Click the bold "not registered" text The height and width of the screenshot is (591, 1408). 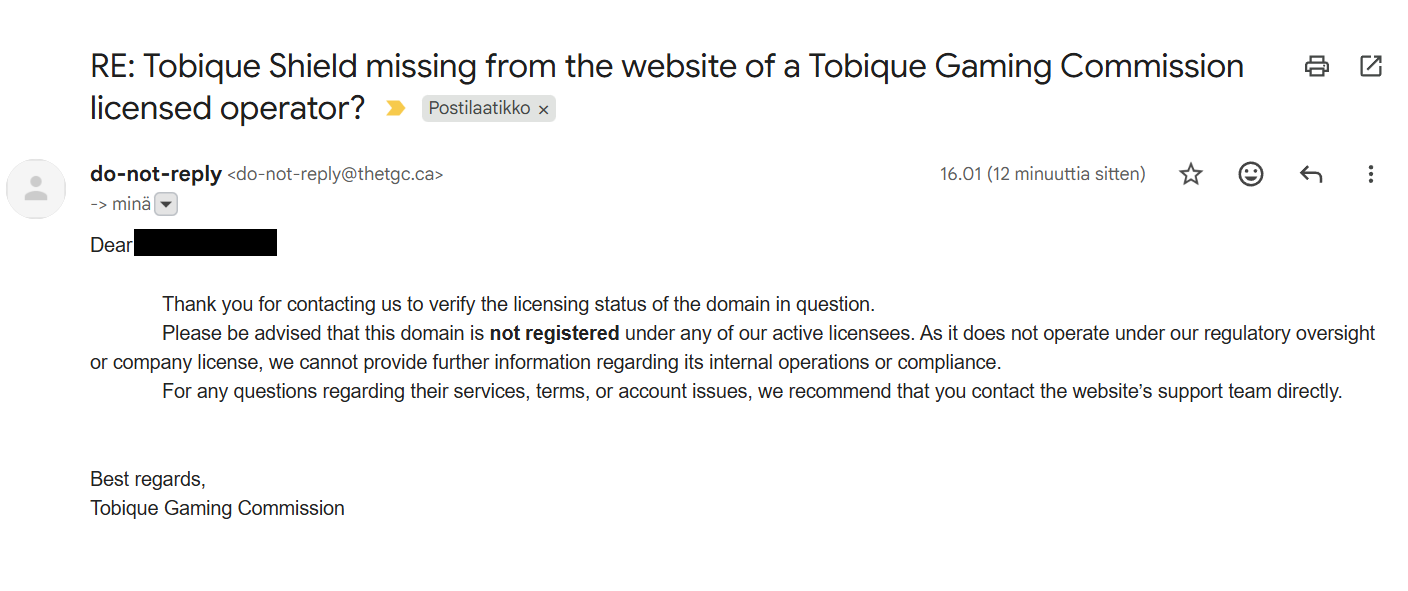tap(554, 333)
